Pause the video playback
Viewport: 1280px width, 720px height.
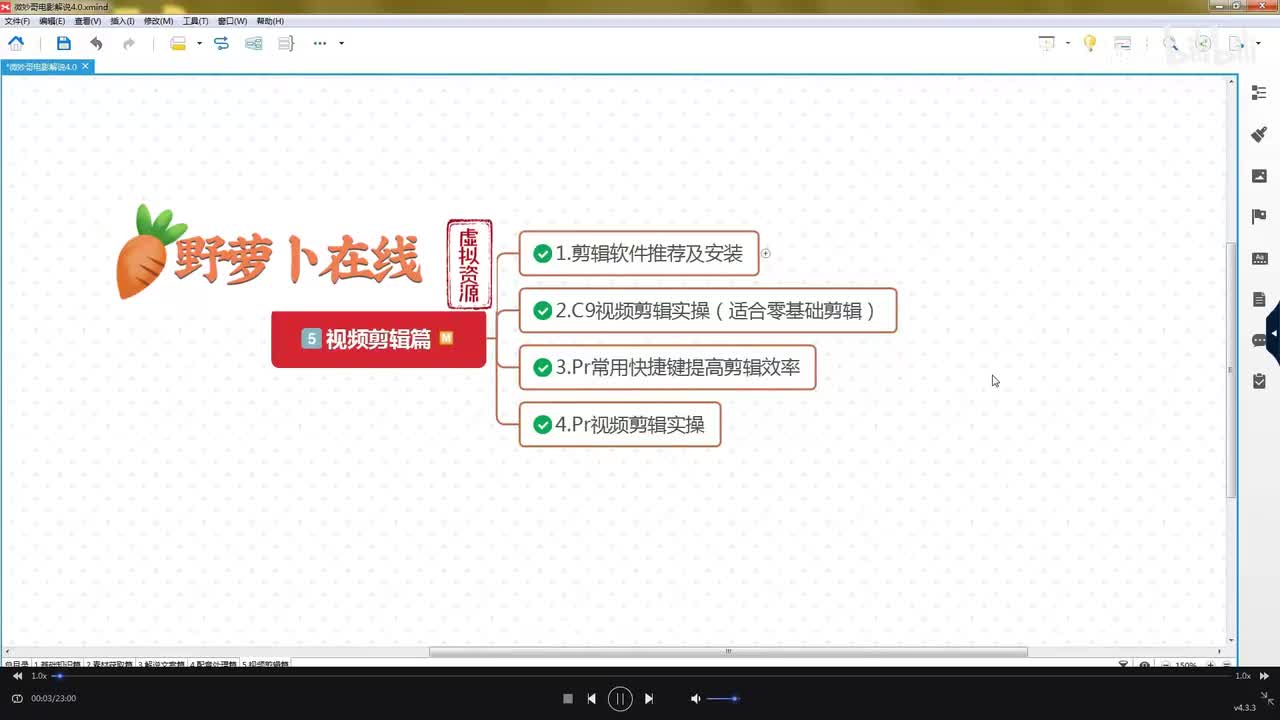point(620,699)
